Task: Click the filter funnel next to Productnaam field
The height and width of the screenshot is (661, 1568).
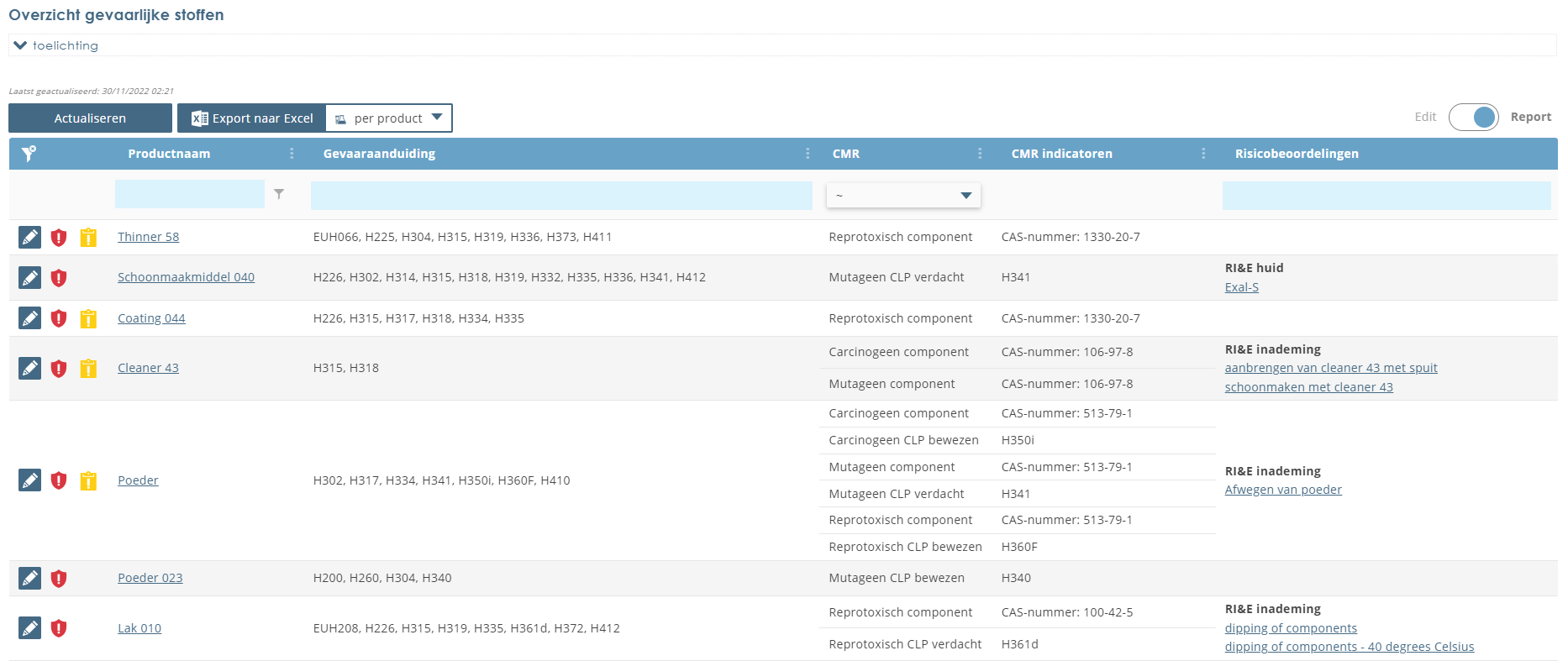Action: pyautogui.click(x=279, y=194)
